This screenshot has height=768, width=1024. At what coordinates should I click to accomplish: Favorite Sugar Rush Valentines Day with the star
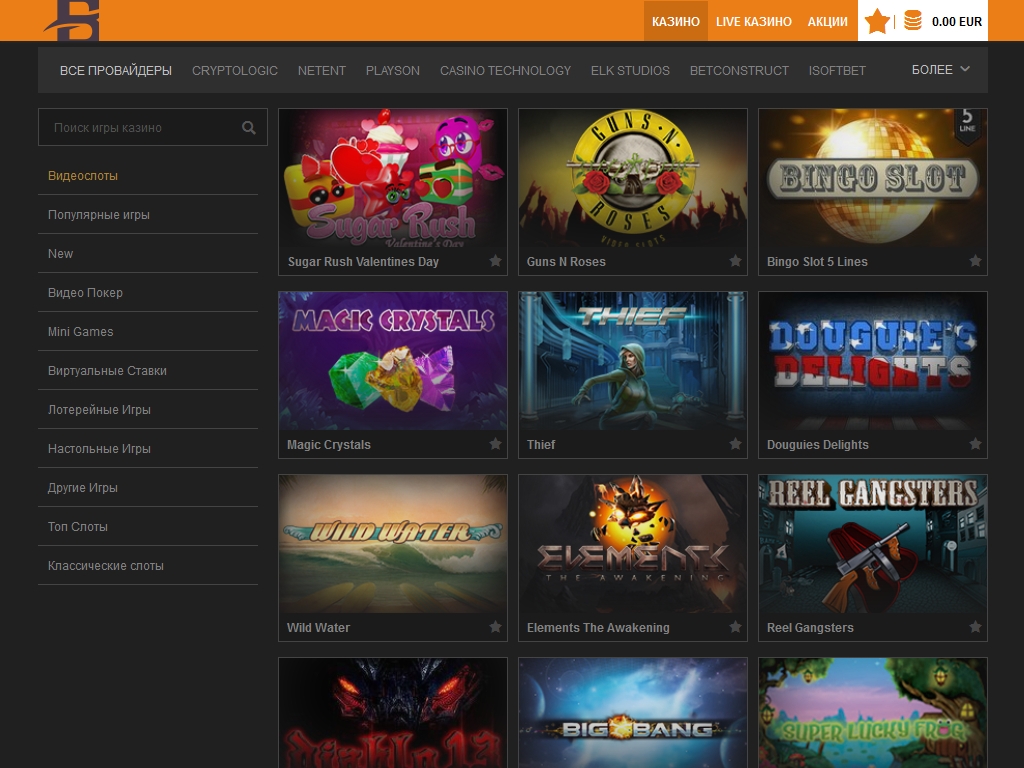coord(495,261)
